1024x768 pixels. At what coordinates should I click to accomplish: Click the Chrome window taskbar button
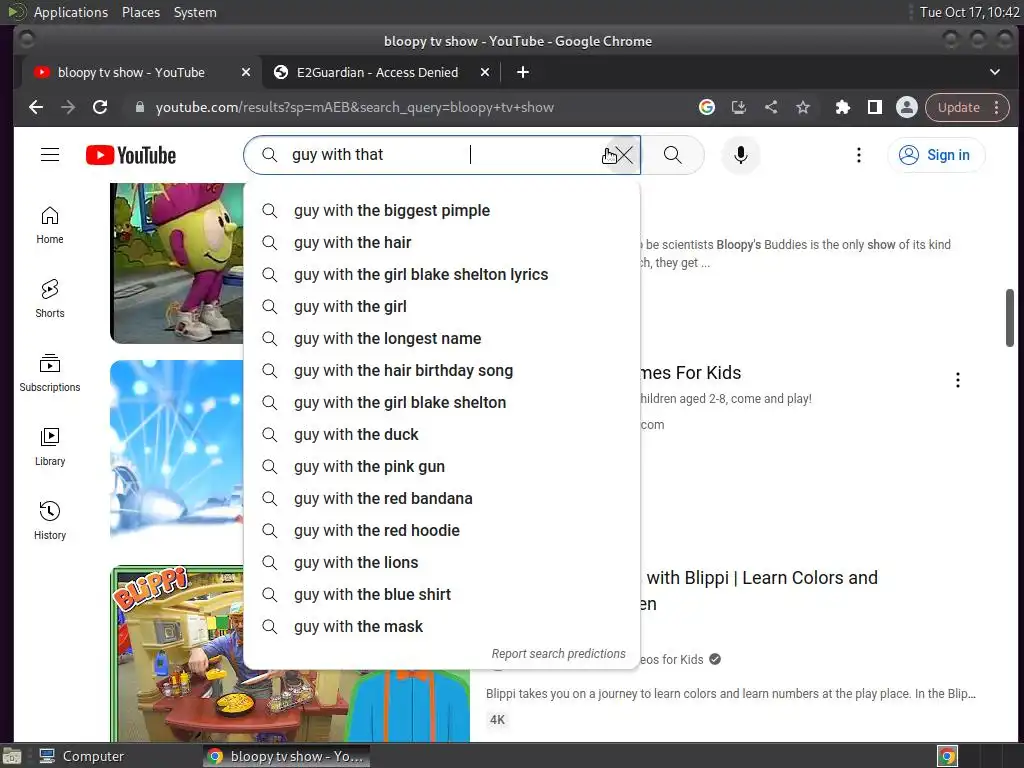286,756
